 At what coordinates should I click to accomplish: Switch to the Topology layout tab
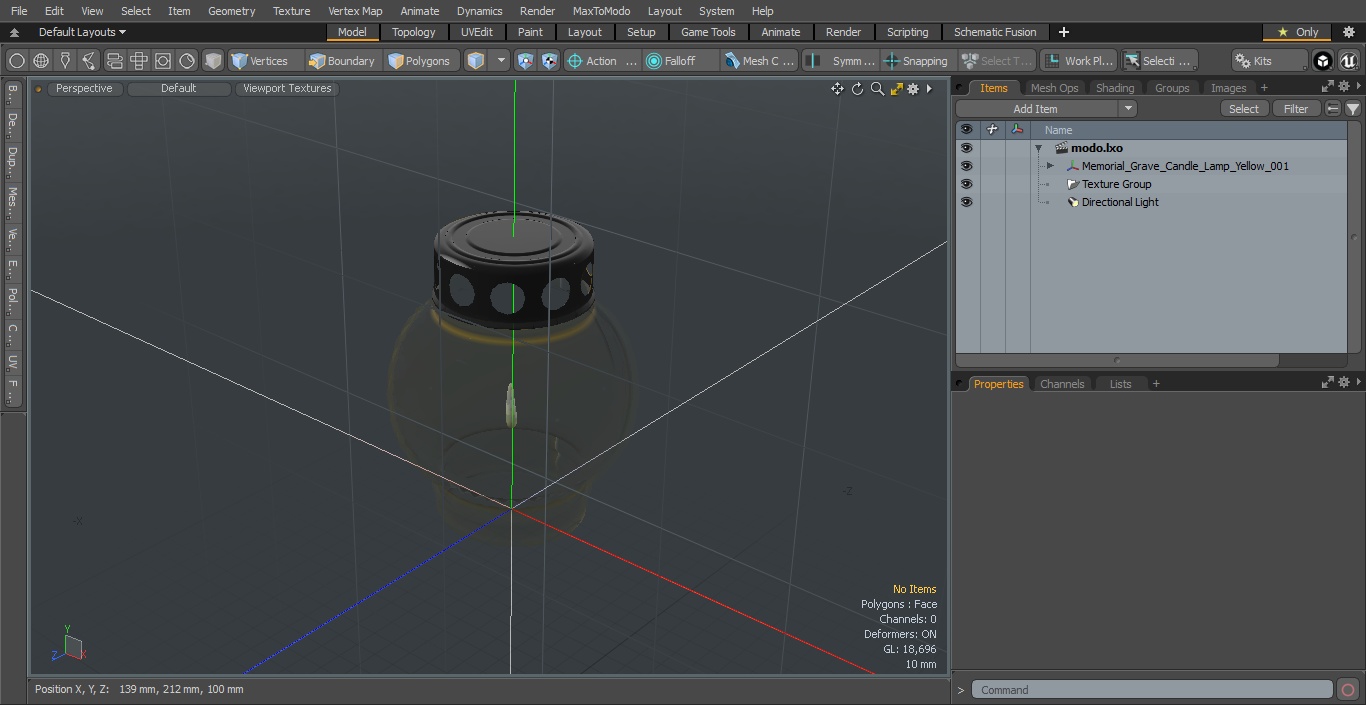click(x=414, y=32)
